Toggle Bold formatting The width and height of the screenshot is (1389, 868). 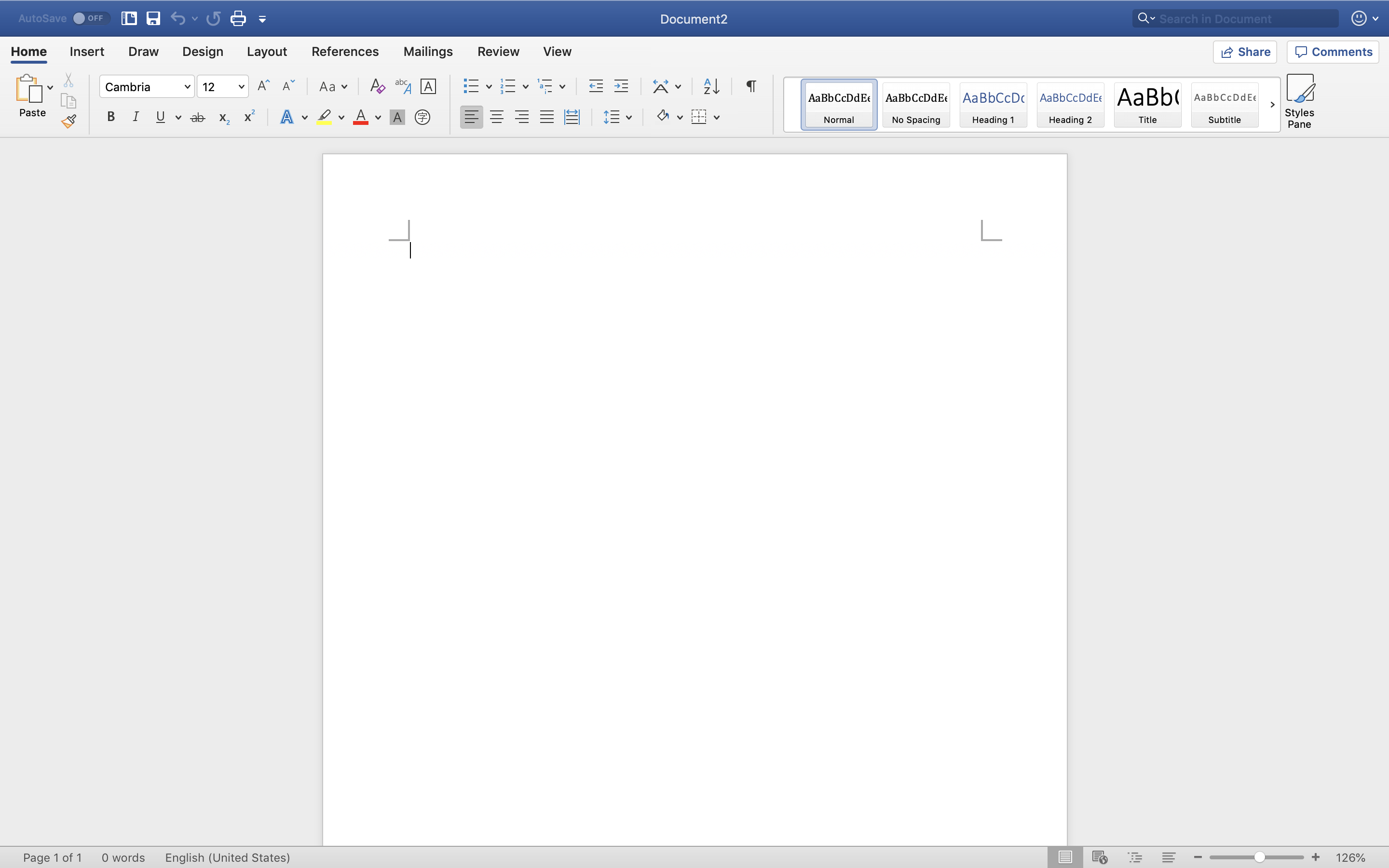point(111,117)
